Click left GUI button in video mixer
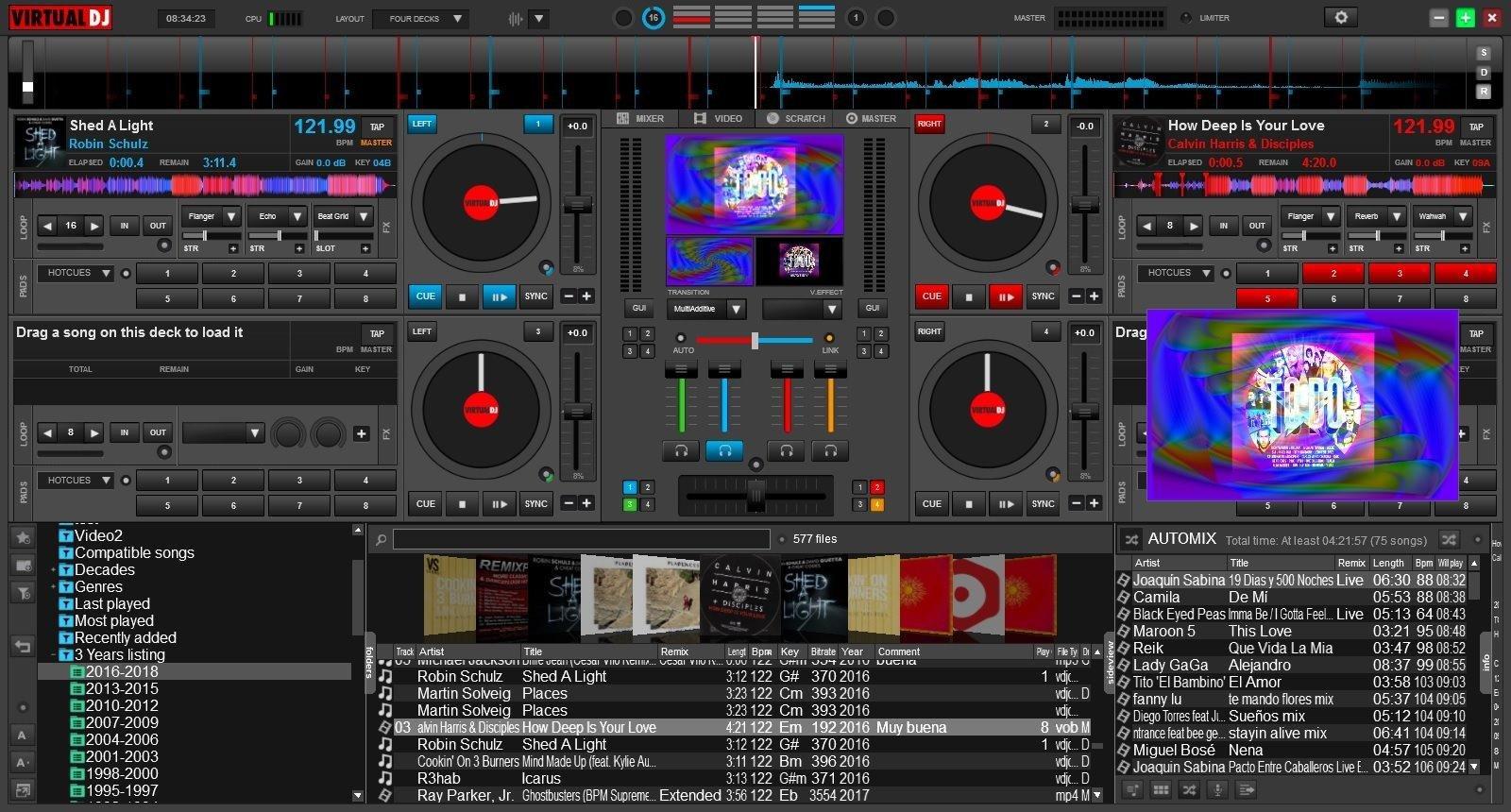The width and height of the screenshot is (1511, 812). pos(638,308)
